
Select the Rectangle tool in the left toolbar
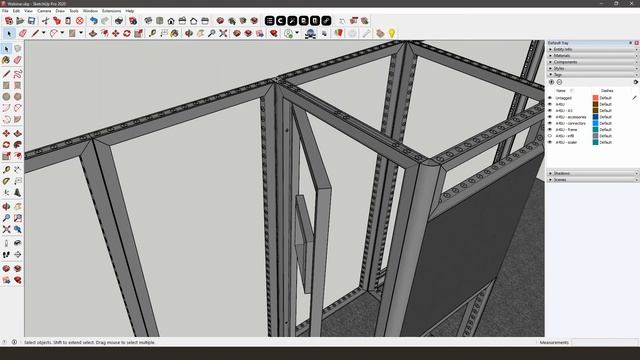(x=6, y=85)
